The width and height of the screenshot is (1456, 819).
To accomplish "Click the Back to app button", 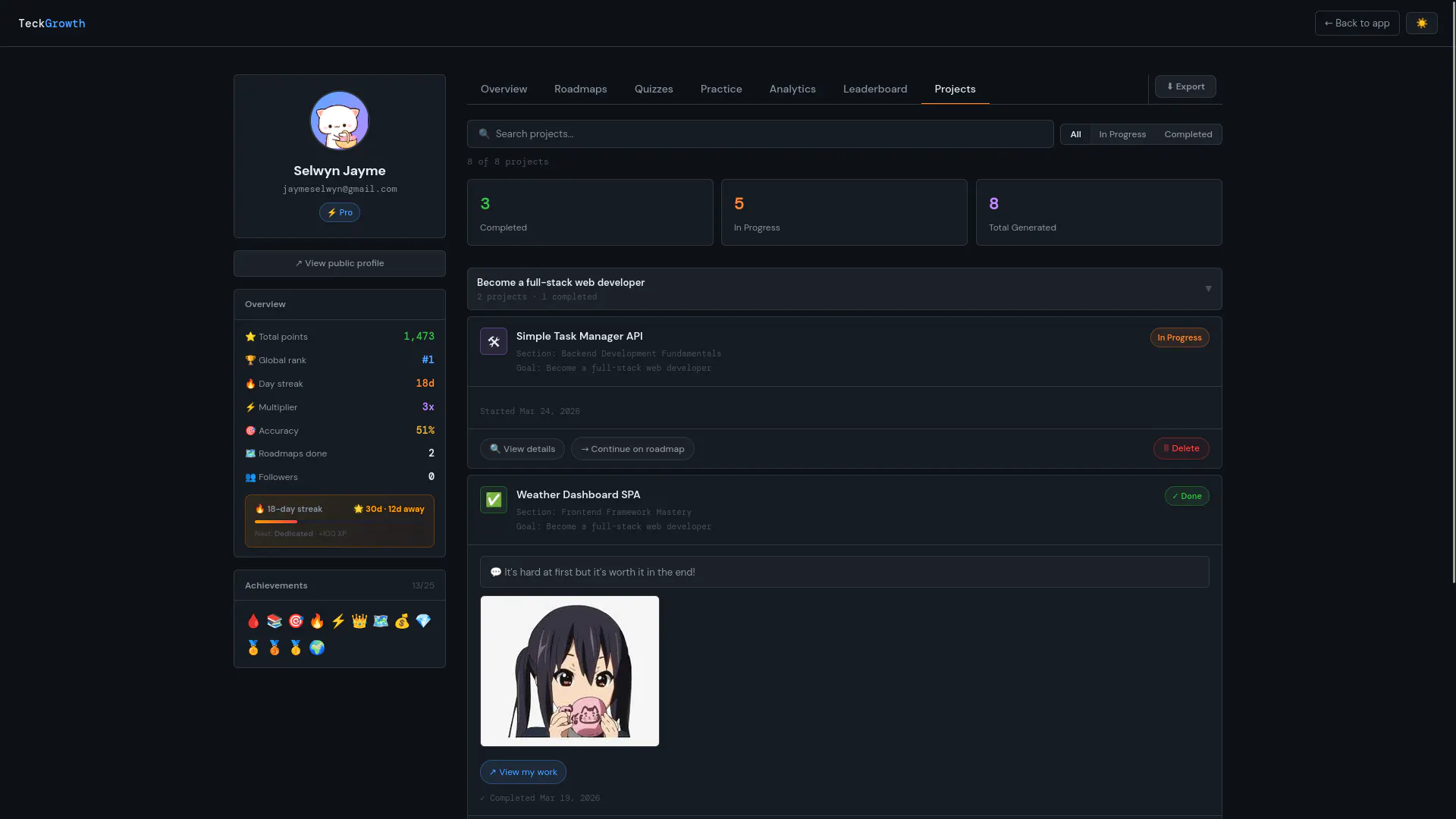I will pyautogui.click(x=1357, y=24).
